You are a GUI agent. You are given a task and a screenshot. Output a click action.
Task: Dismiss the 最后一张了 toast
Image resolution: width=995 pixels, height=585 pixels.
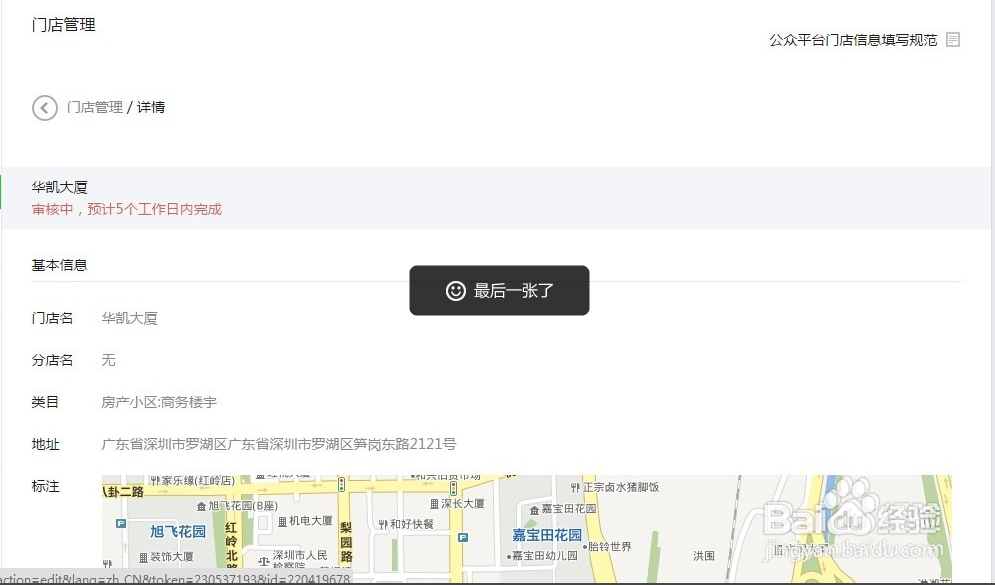[499, 290]
